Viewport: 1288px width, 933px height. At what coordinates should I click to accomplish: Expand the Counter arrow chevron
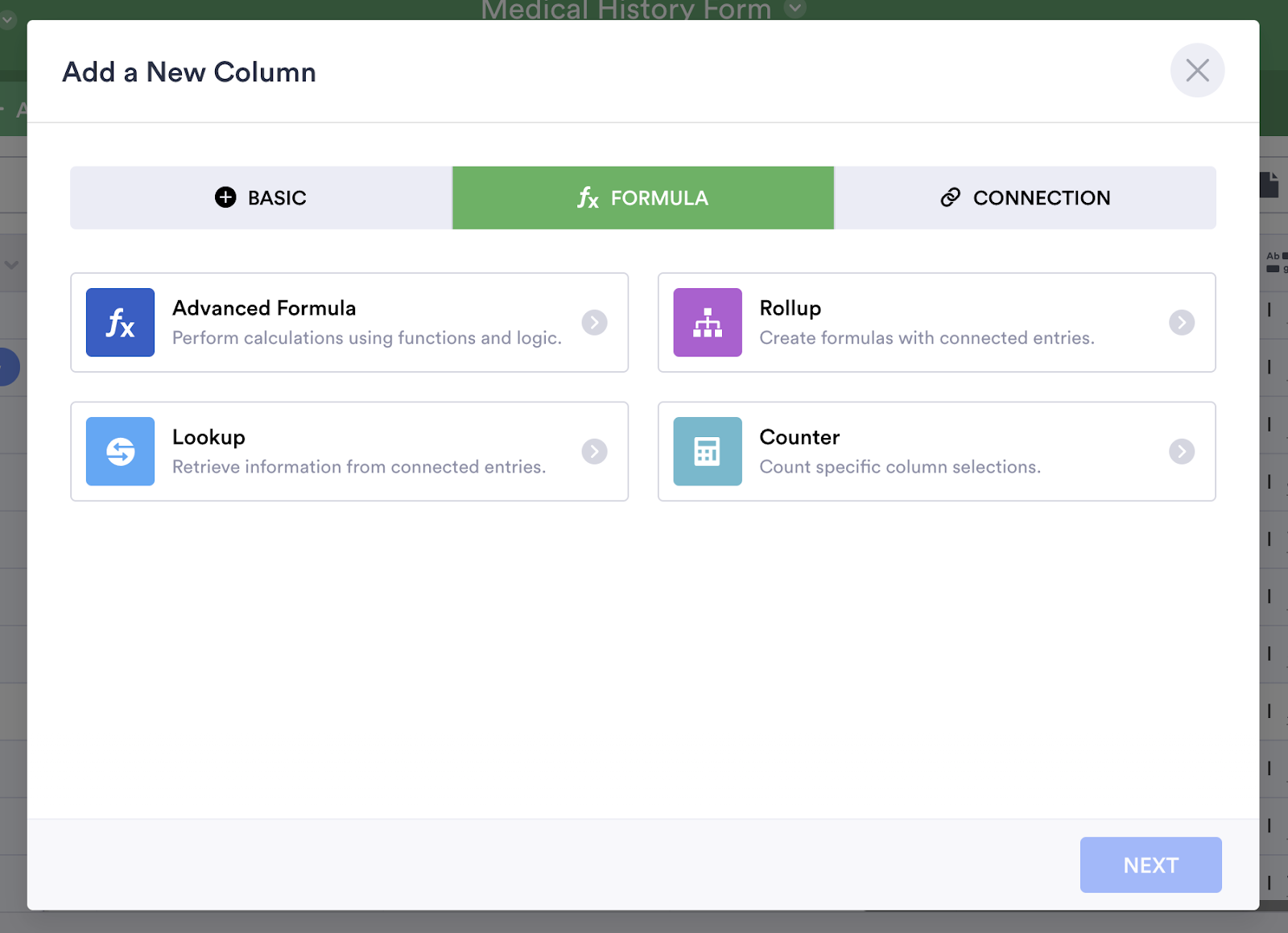tap(1182, 452)
